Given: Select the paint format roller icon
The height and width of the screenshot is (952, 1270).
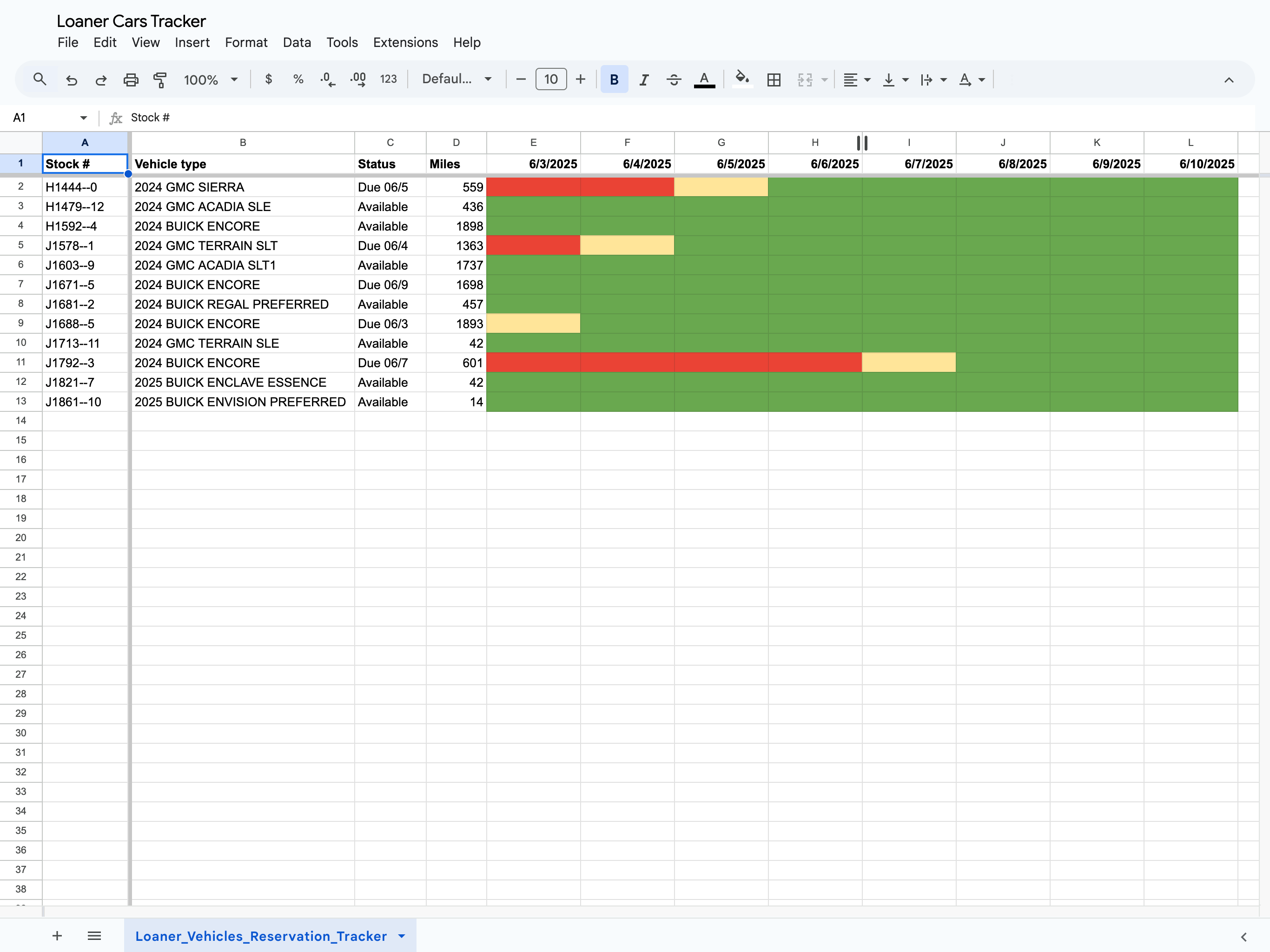Looking at the screenshot, I should tap(160, 80).
